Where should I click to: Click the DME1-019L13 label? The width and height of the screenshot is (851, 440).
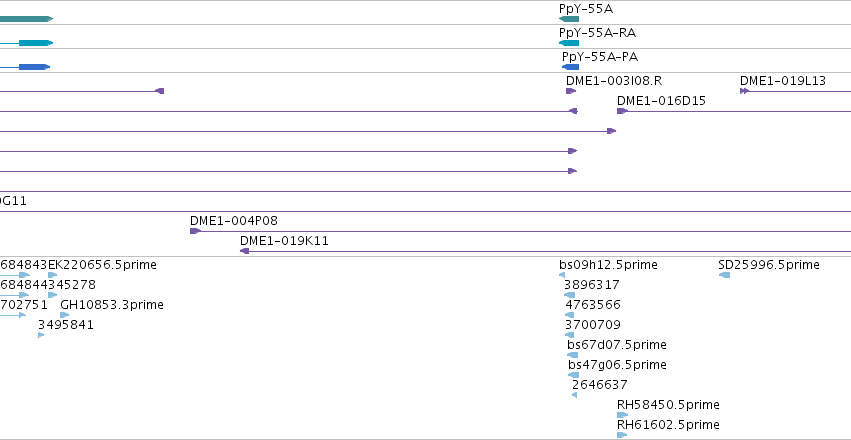[x=783, y=81]
